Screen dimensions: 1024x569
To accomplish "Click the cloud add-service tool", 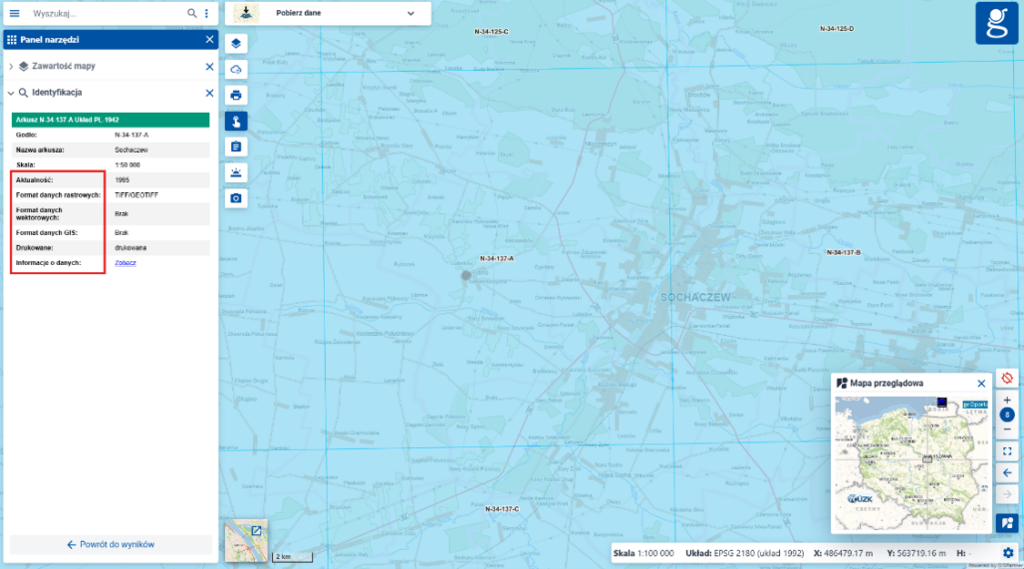I will click(x=236, y=69).
